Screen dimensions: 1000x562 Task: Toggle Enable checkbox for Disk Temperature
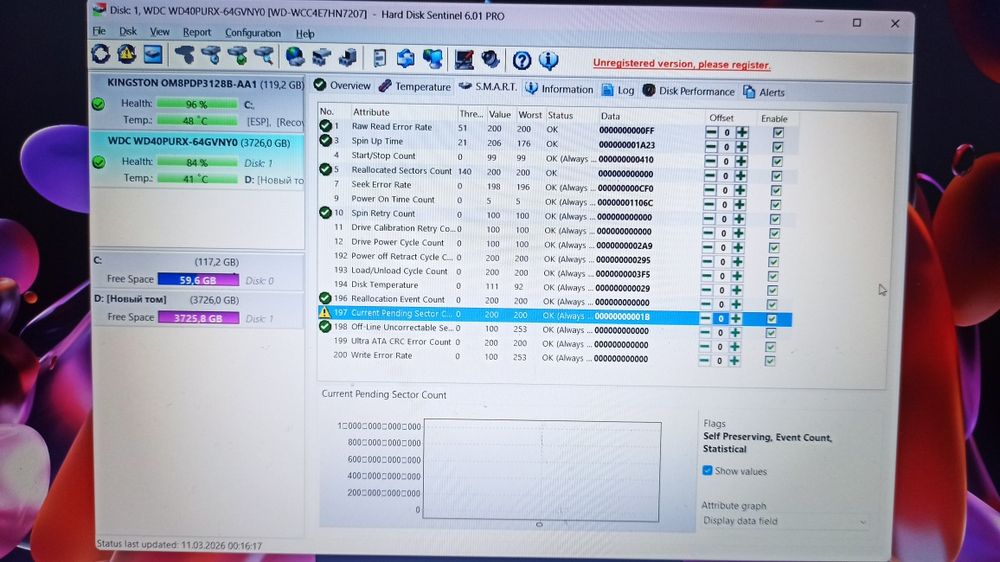click(x=772, y=290)
